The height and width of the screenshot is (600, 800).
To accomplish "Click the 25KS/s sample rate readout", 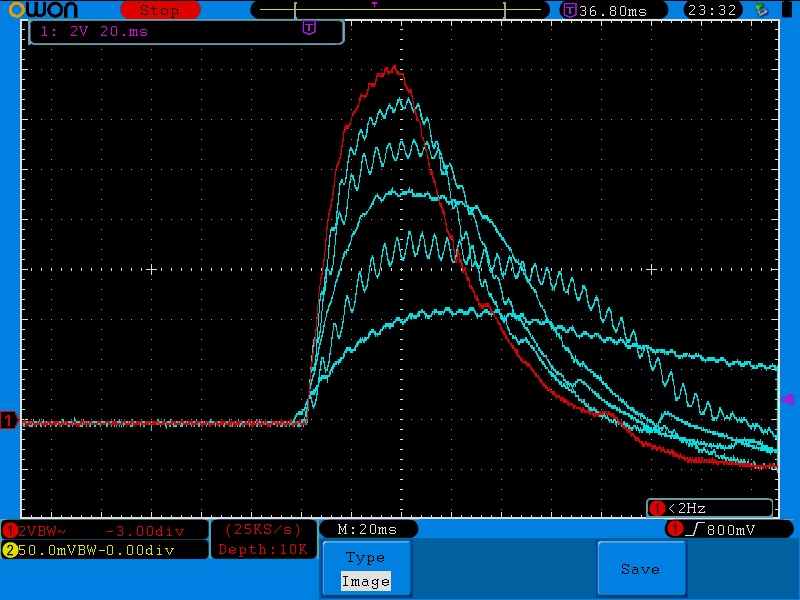I will [x=264, y=529].
